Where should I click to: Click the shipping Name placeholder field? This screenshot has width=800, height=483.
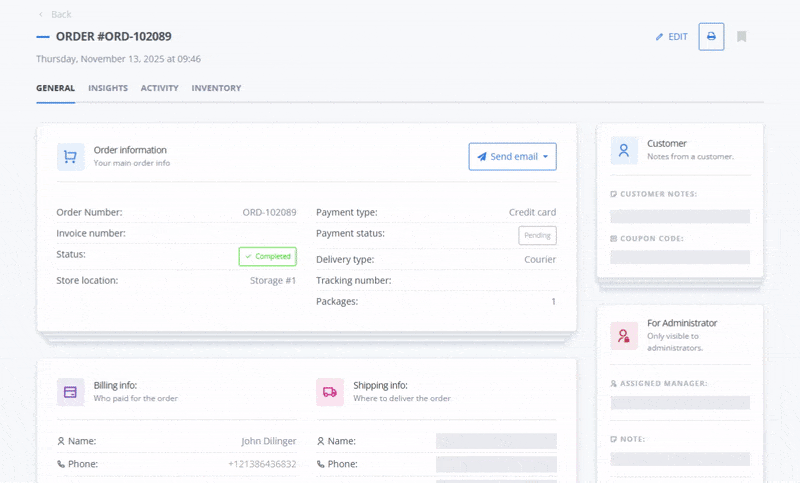point(496,441)
